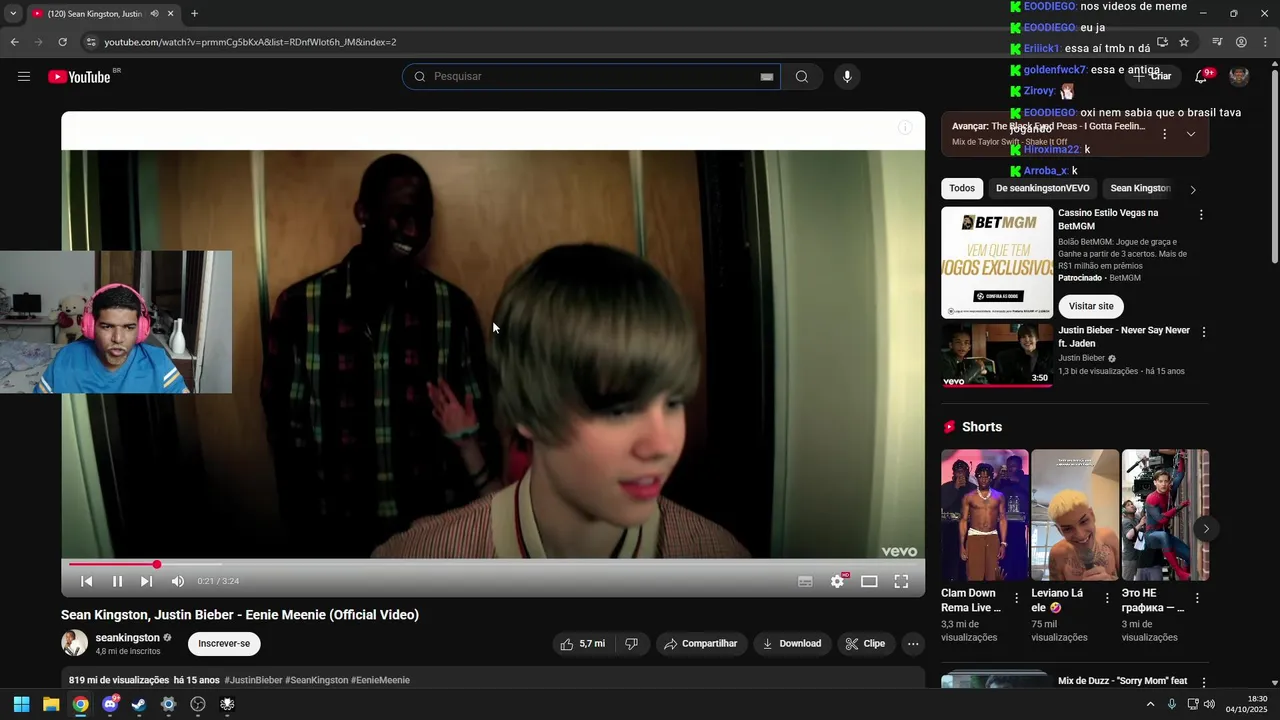Select the Sean Kingston chip
This screenshot has height=720, width=1280.
(x=1140, y=188)
